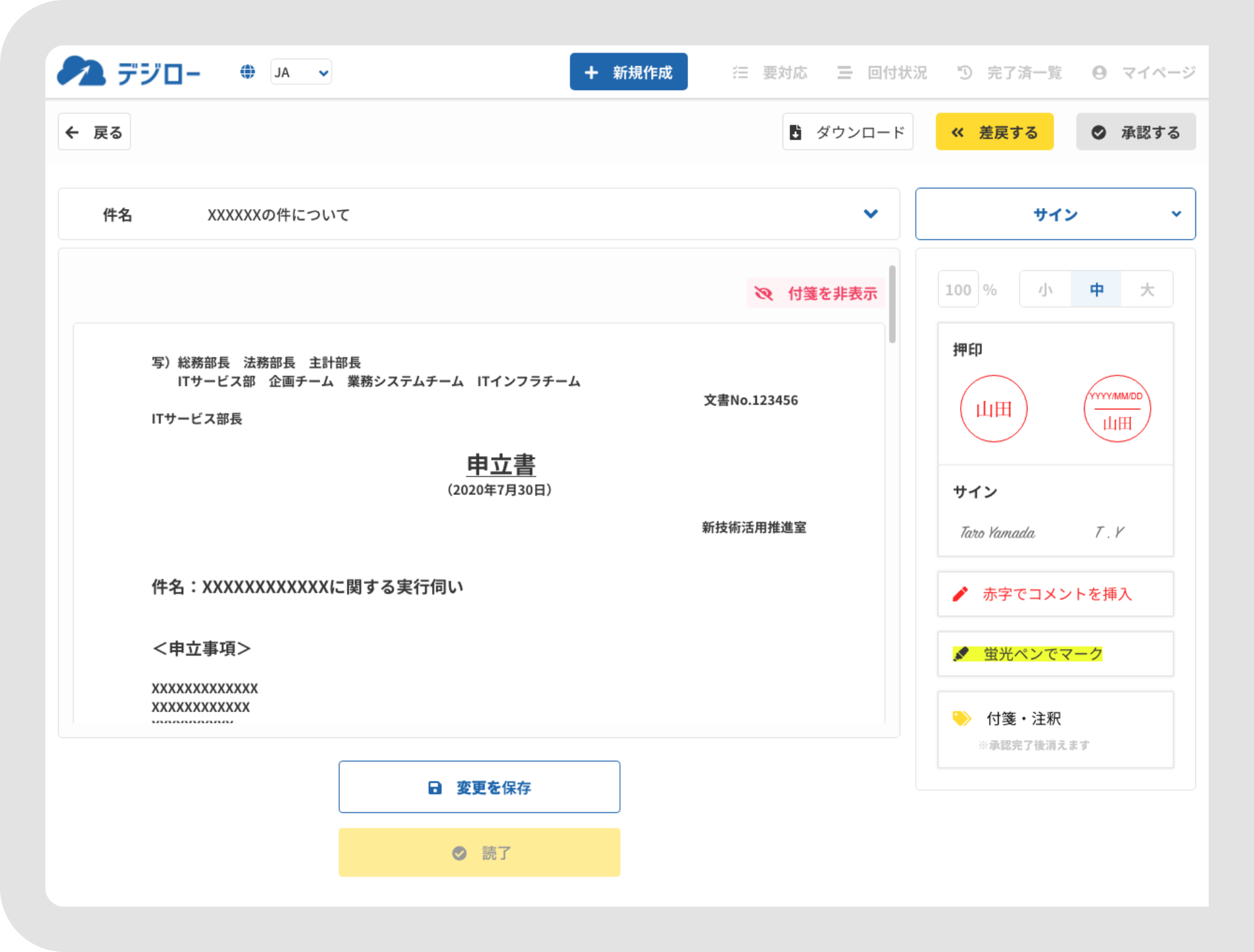Click the 変更を保存 button
The width and height of the screenshot is (1254, 952).
(x=479, y=787)
